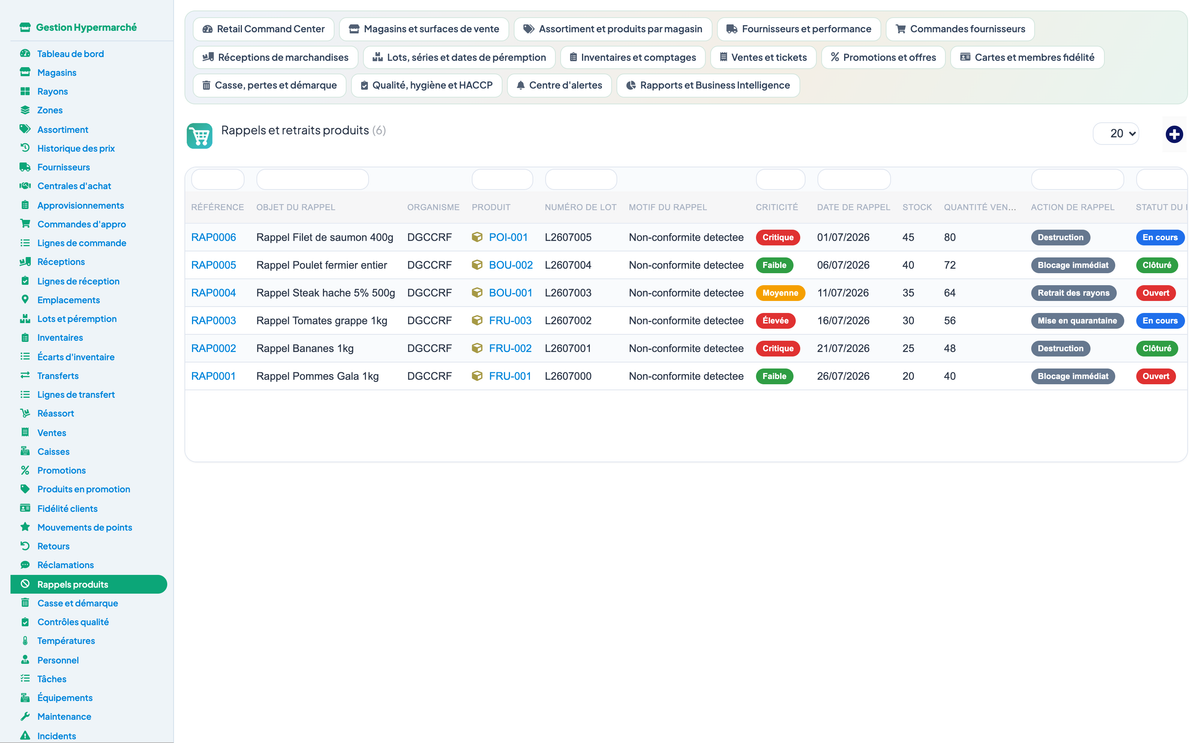Image resolution: width=1200 pixels, height=743 pixels.
Task: Click the Assortiment tag icon in sidebar
Action: click(25, 129)
